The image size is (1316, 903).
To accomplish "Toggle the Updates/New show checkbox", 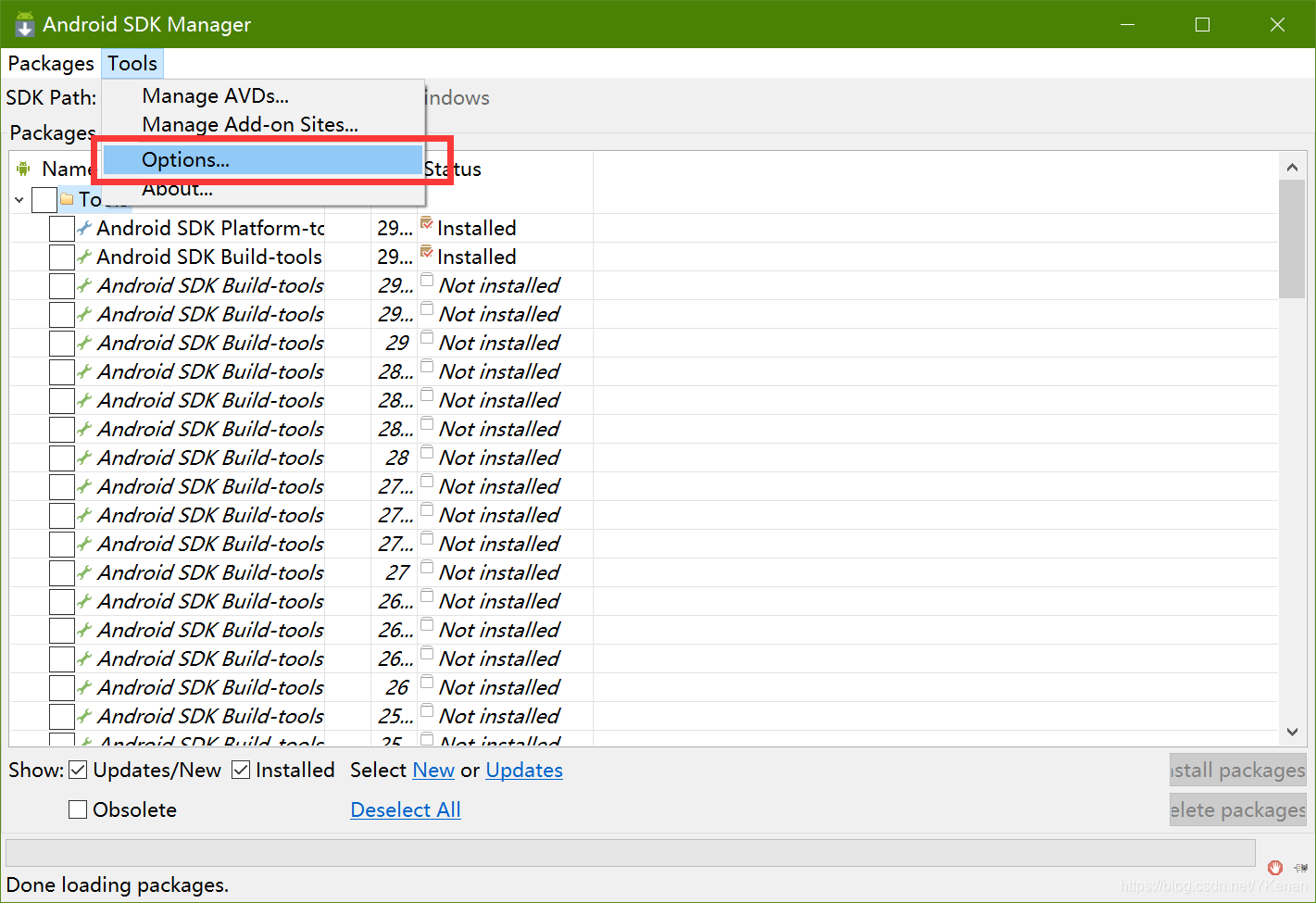I will [78, 770].
